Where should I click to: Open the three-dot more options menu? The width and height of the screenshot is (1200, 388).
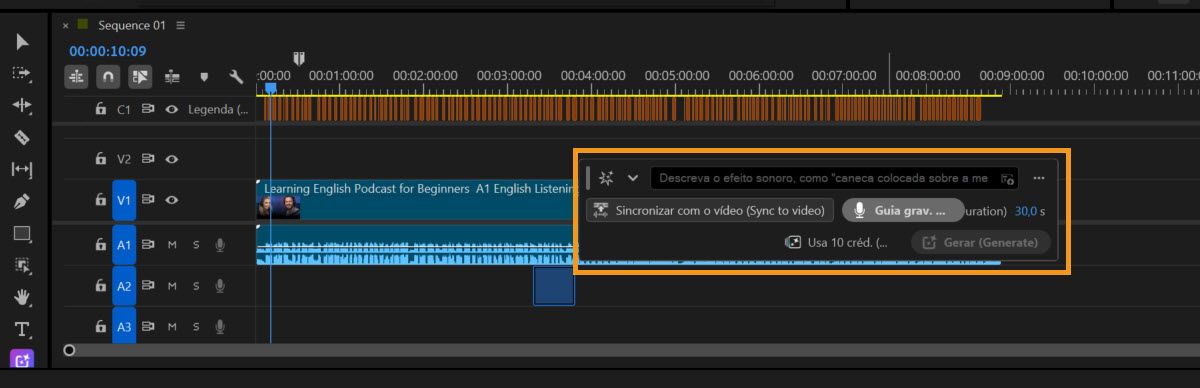pyautogui.click(x=1039, y=178)
